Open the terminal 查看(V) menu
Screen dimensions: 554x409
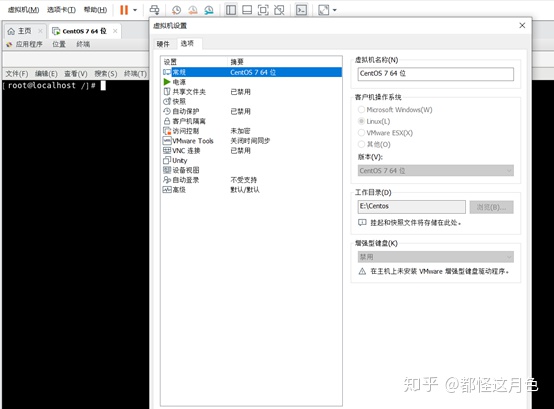(76, 73)
